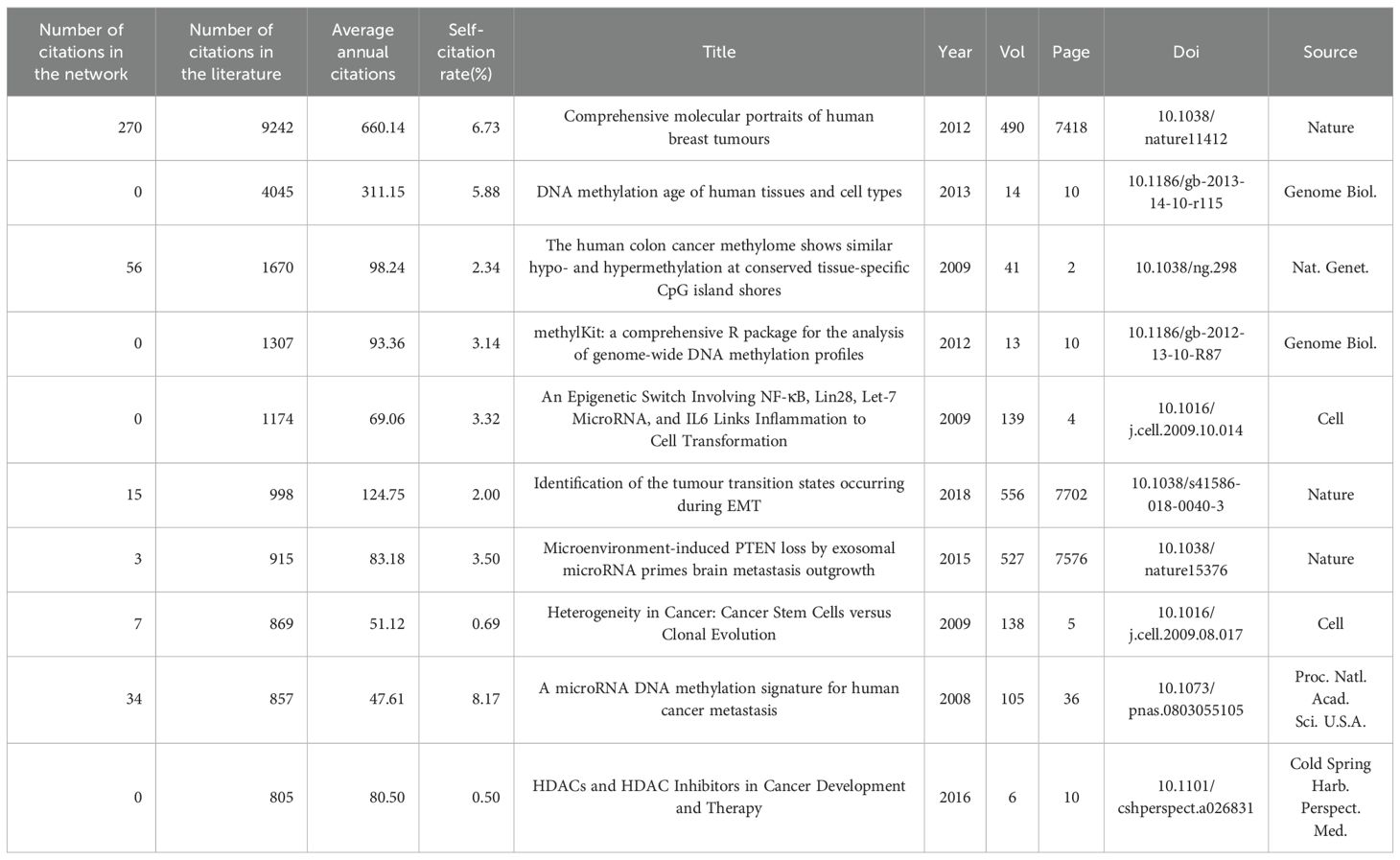Select the 'methylKit: a comprehensive R package' title
The width and height of the screenshot is (1400, 860).
pyautogui.click(x=719, y=343)
